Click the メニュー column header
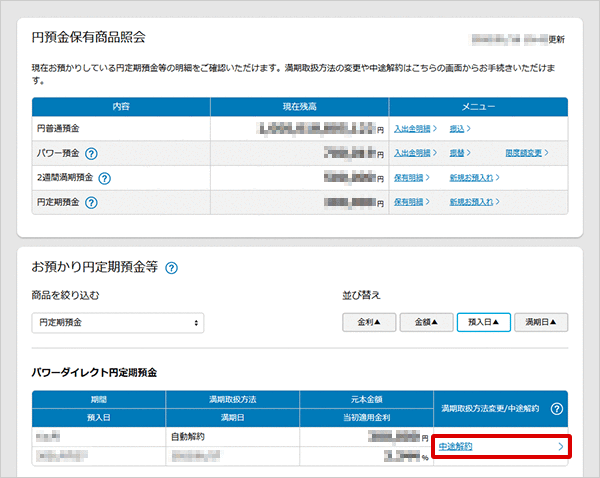The image size is (600, 478). click(478, 106)
